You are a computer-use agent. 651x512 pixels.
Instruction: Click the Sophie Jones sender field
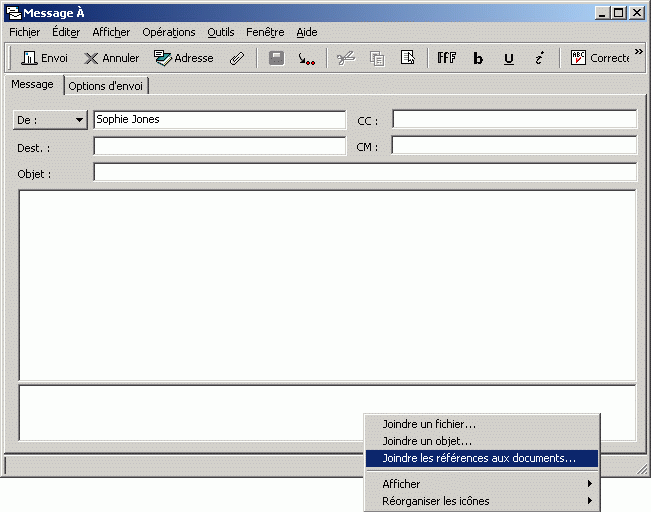click(x=220, y=120)
